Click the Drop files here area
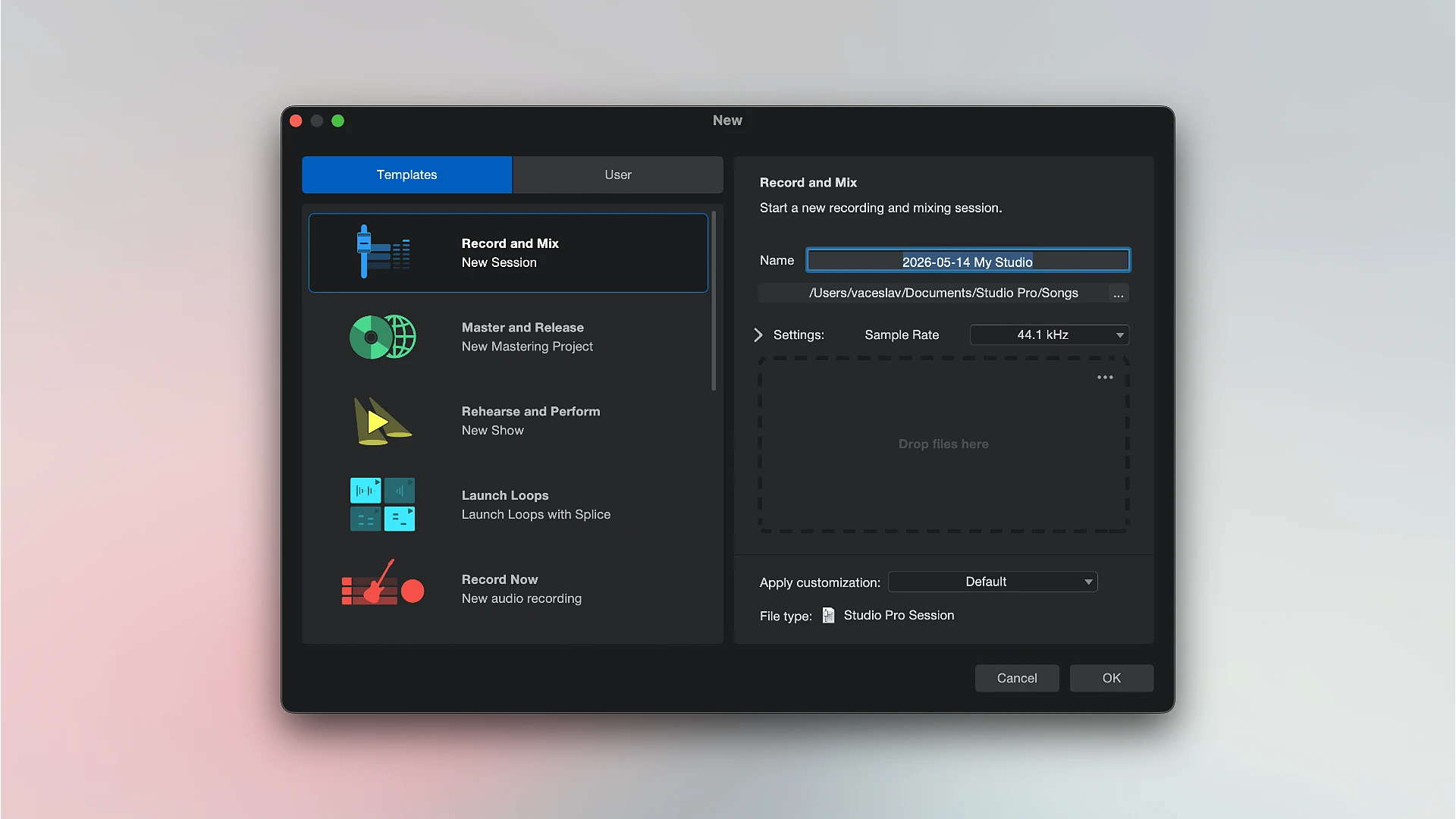The height and width of the screenshot is (819, 1456). pyautogui.click(x=943, y=444)
